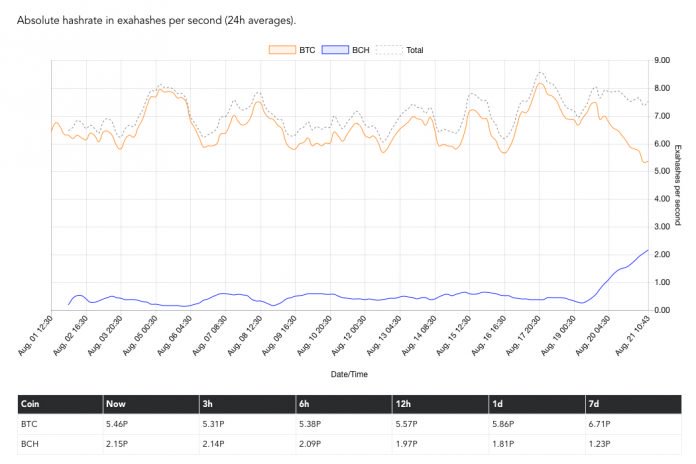Click the Aug. 01 12:30 axis label
Image resolution: width=696 pixels, height=464 pixels.
[x=36, y=336]
